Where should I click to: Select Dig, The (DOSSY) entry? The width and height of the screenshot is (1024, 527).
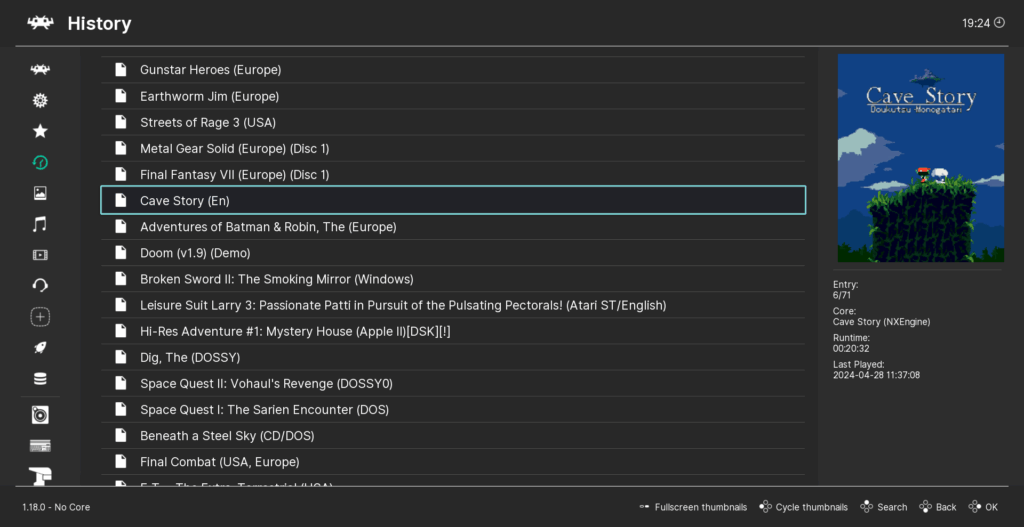coord(453,357)
